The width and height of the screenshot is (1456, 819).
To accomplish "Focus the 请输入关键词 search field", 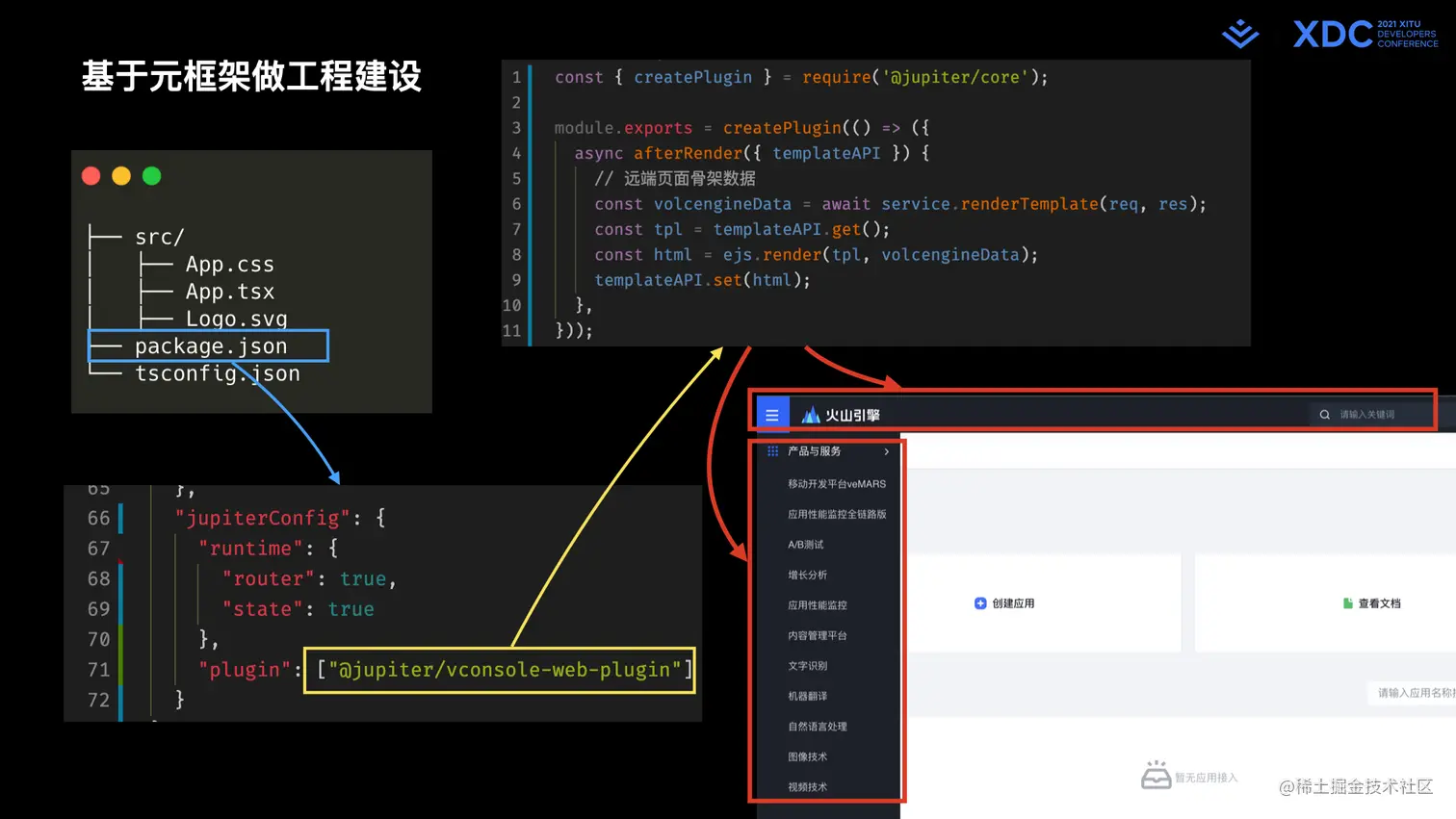I will 1371,415.
